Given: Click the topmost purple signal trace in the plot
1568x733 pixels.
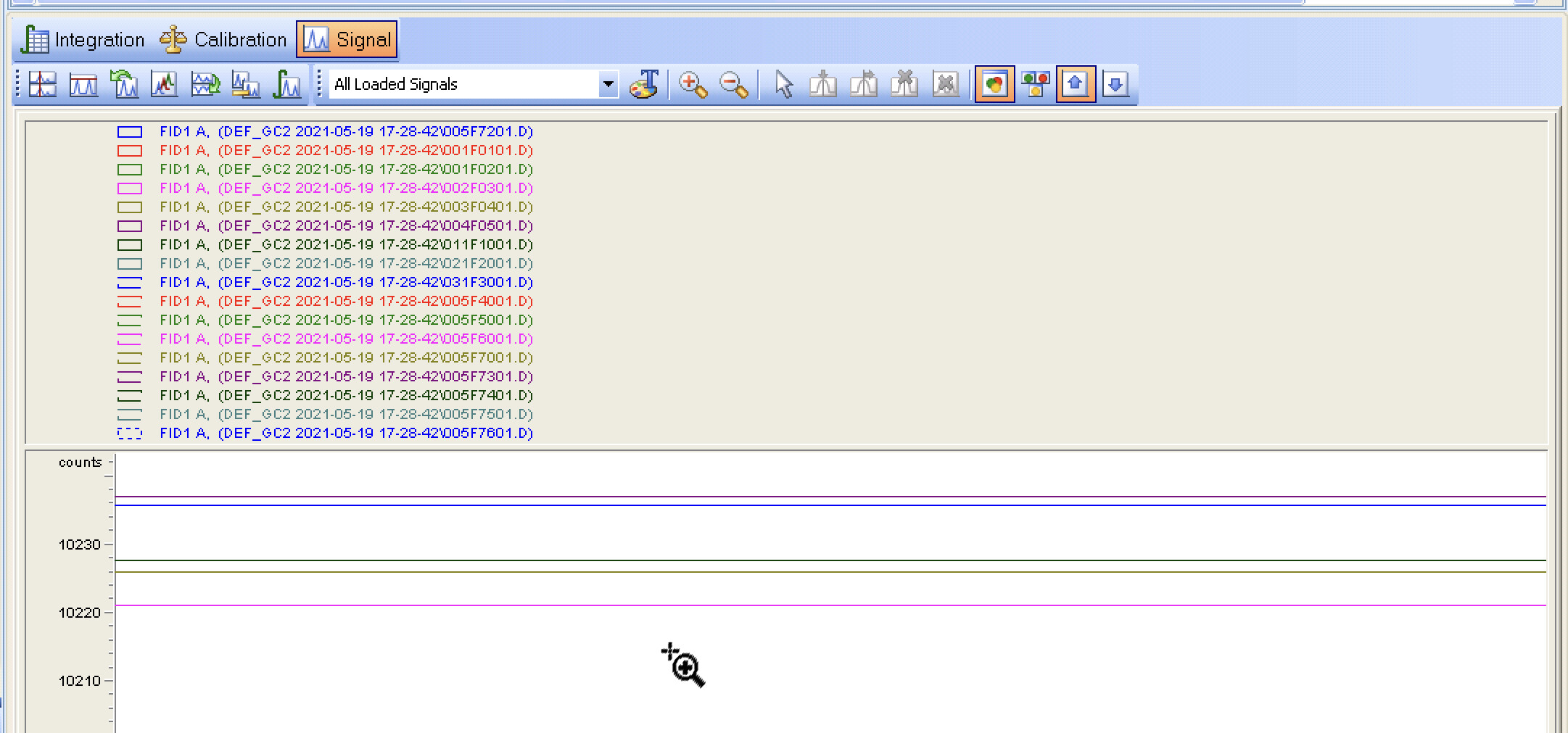Looking at the screenshot, I should (x=830, y=497).
